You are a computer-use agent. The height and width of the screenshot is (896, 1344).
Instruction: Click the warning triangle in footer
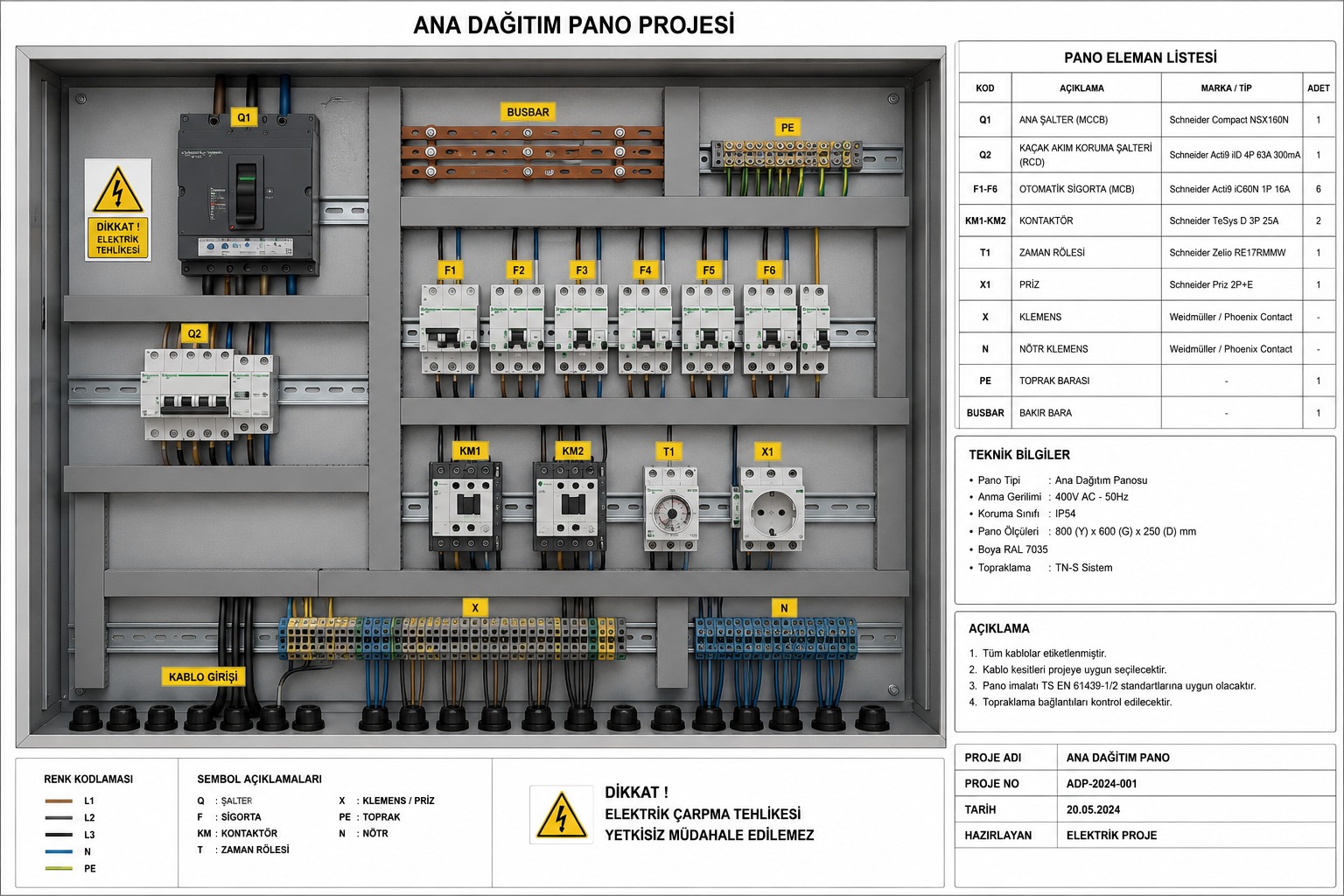560,815
